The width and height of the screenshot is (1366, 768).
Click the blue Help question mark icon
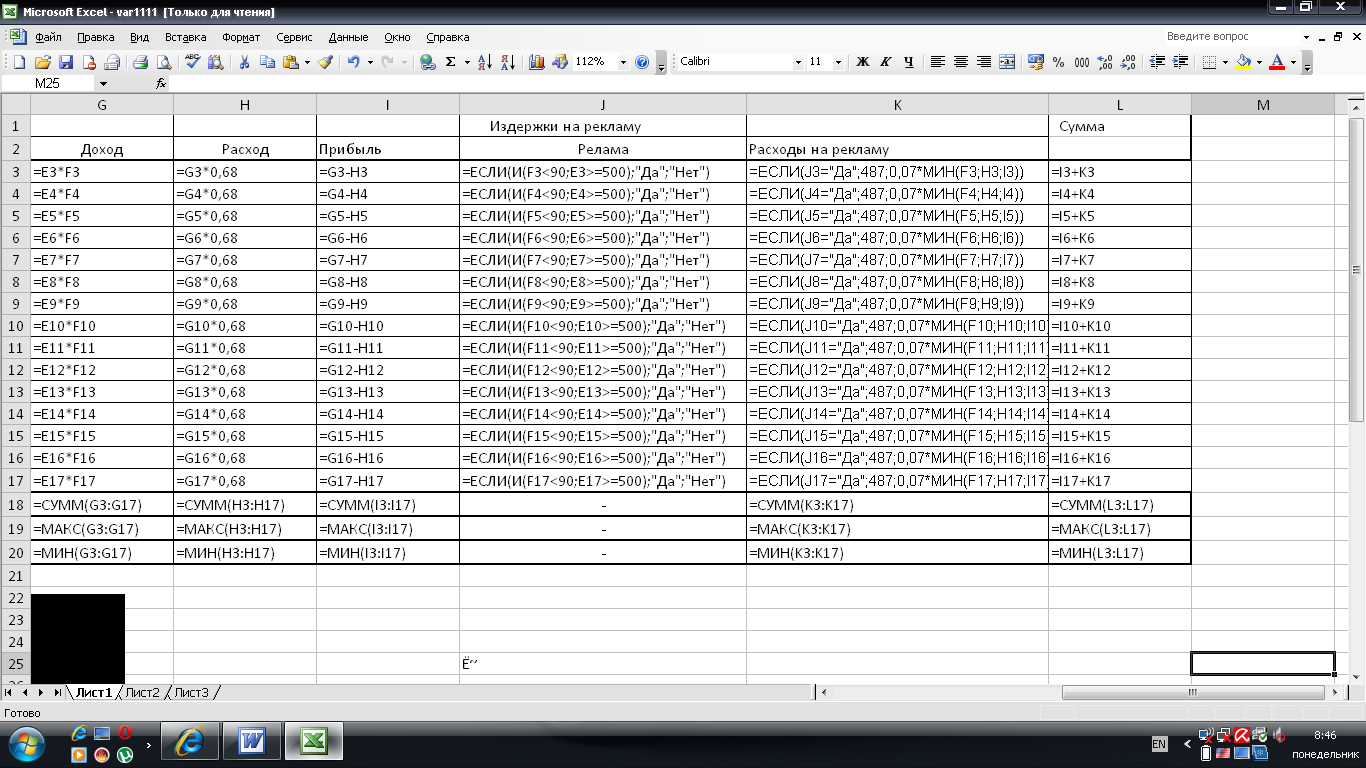coord(641,62)
